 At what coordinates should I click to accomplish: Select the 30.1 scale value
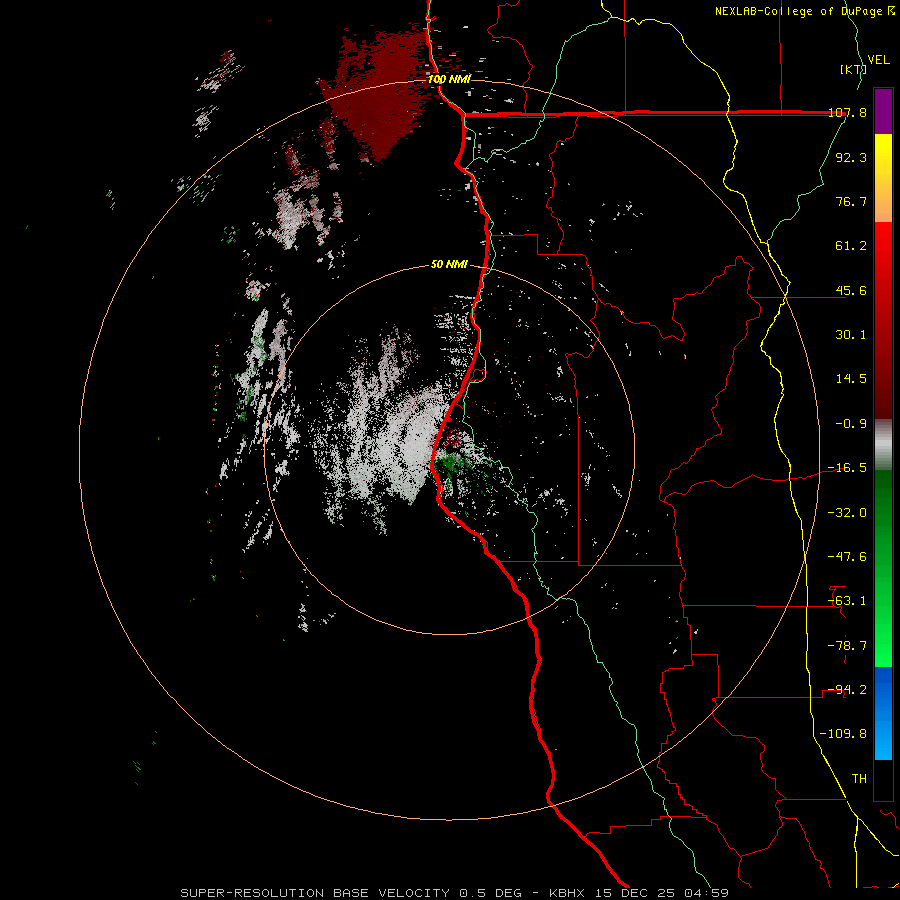851,335
